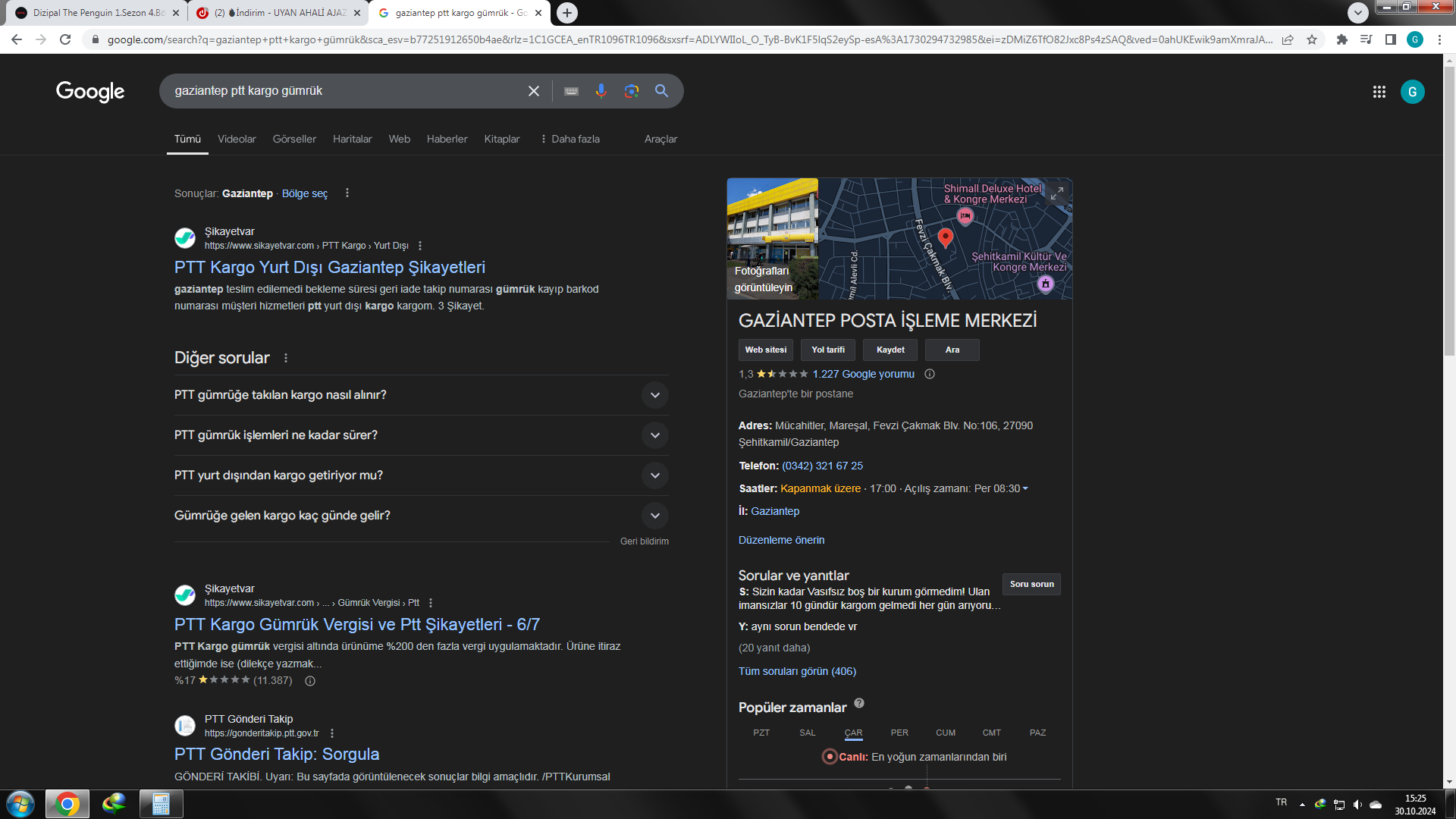Reload the current page
The height and width of the screenshot is (819, 1456).
coord(65,39)
